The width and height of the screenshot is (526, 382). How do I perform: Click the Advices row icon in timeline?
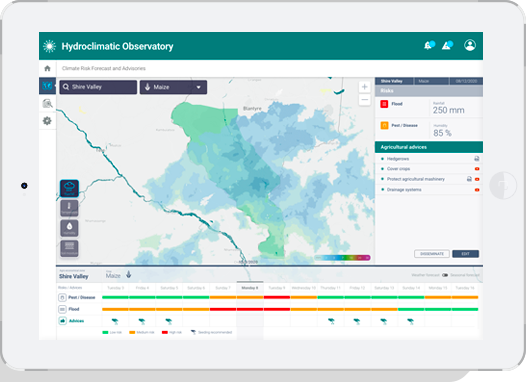62,321
